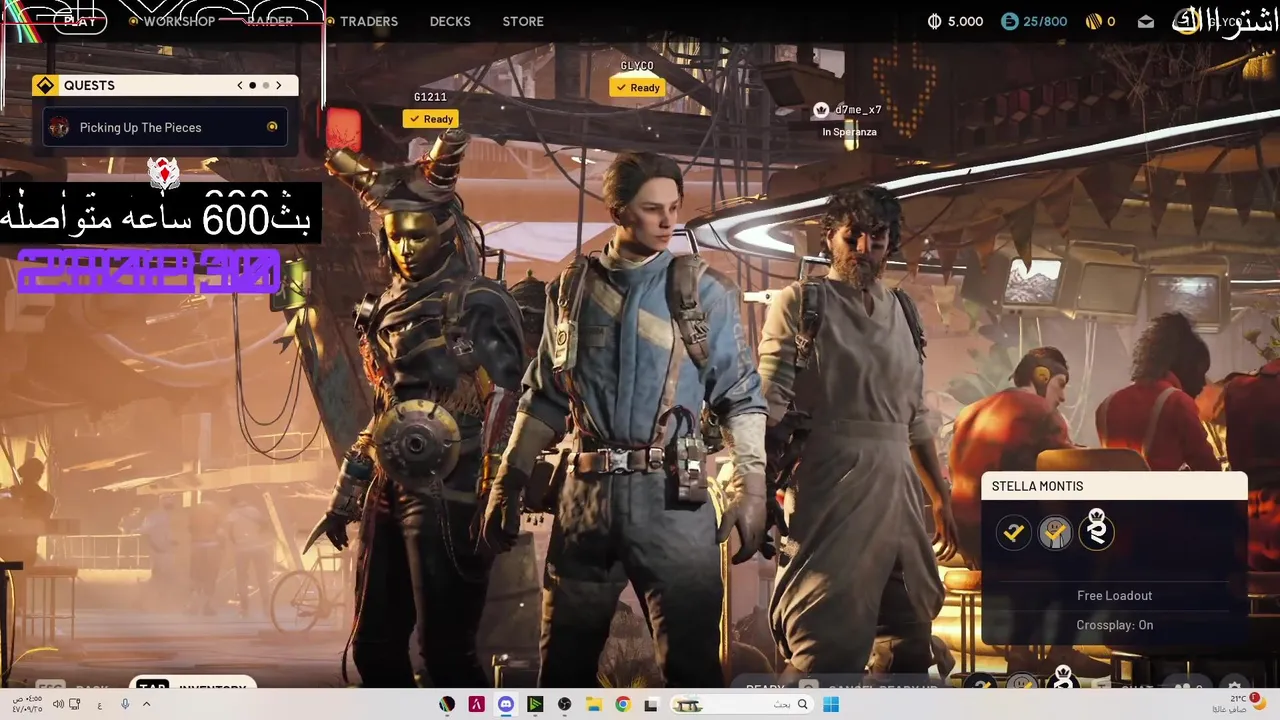Click the STELLA MONTIS map header
This screenshot has height=720, width=1280.
[x=1114, y=486]
